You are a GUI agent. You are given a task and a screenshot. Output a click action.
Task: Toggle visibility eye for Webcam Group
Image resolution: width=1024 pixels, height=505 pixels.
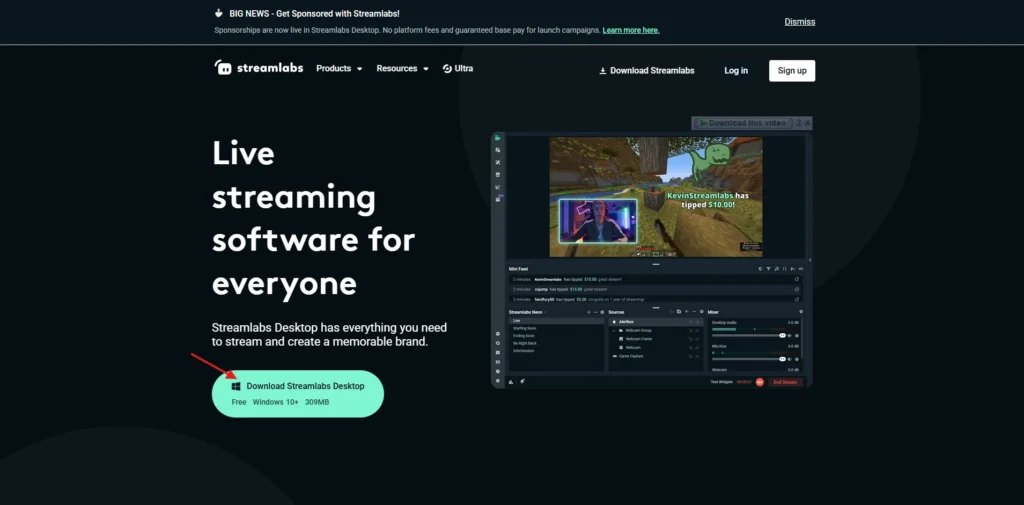(x=697, y=331)
